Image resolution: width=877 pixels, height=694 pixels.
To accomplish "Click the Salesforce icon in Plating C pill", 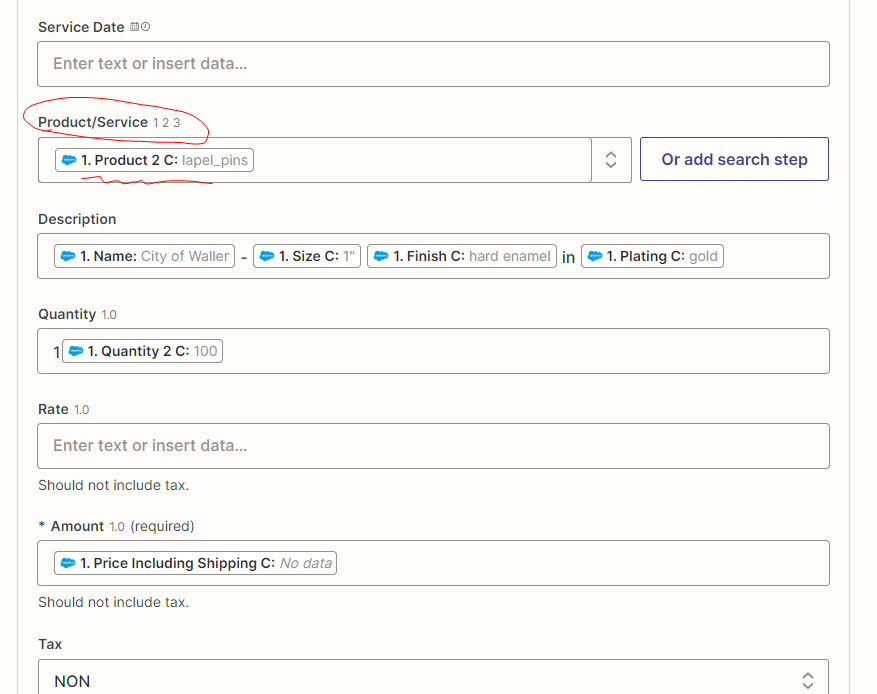I will pos(595,256).
